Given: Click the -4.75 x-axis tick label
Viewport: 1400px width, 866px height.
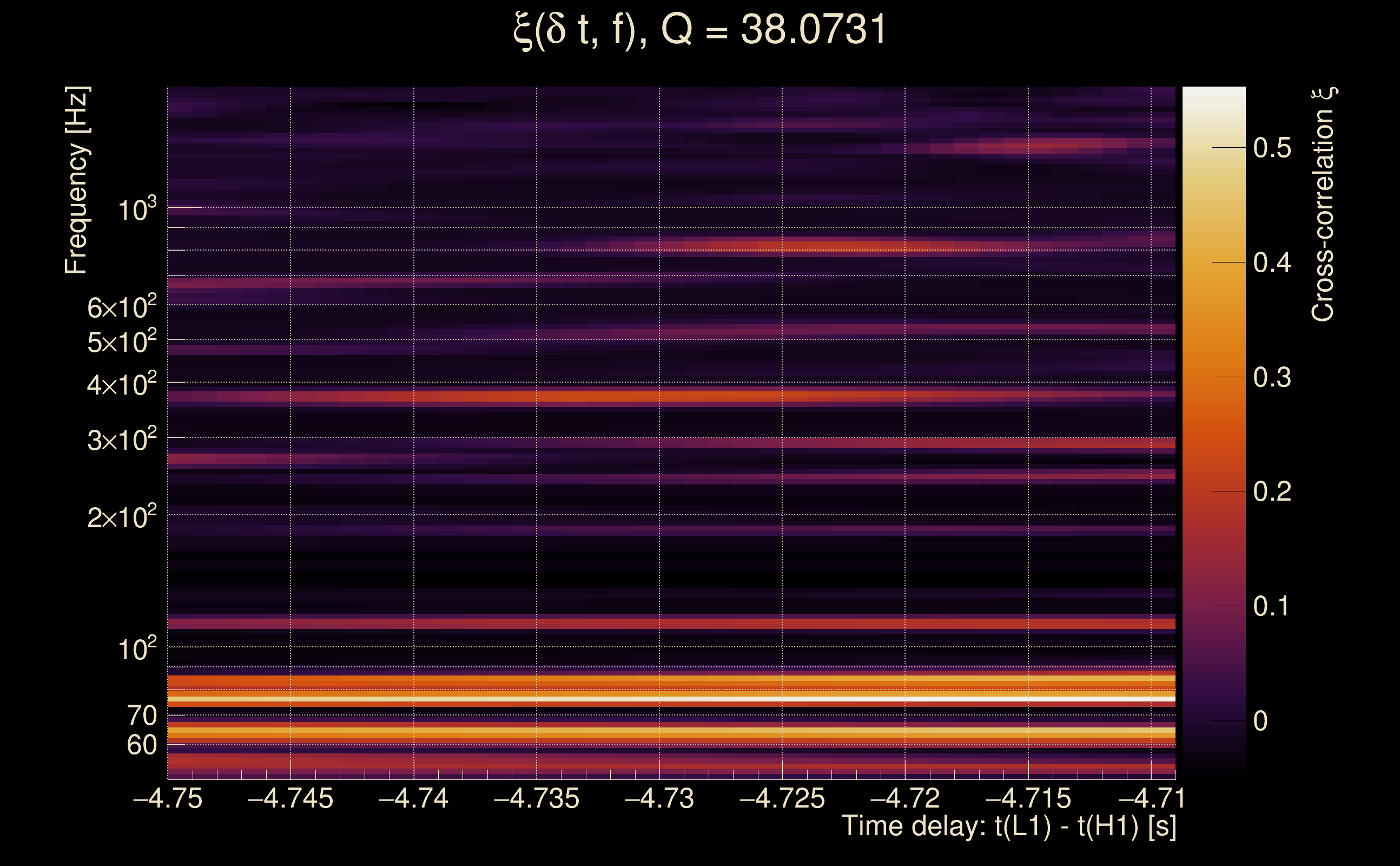Looking at the screenshot, I should tap(168, 798).
